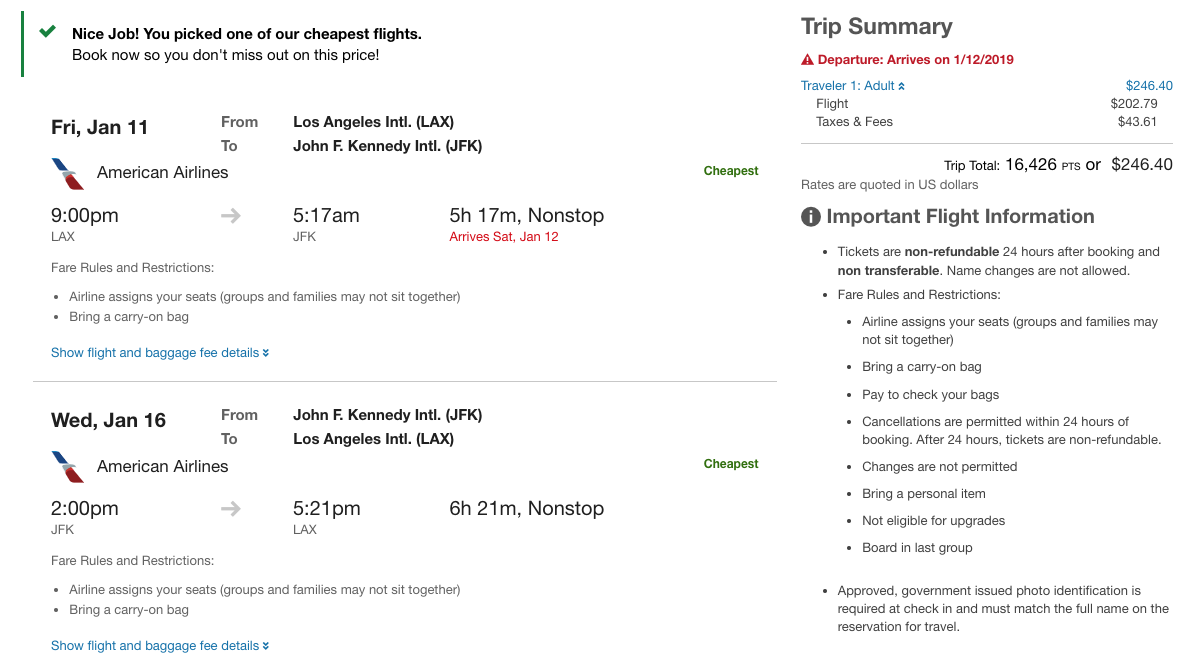Click arrow between 9:00pm and 5:17am
1193x658 pixels.
point(231,216)
